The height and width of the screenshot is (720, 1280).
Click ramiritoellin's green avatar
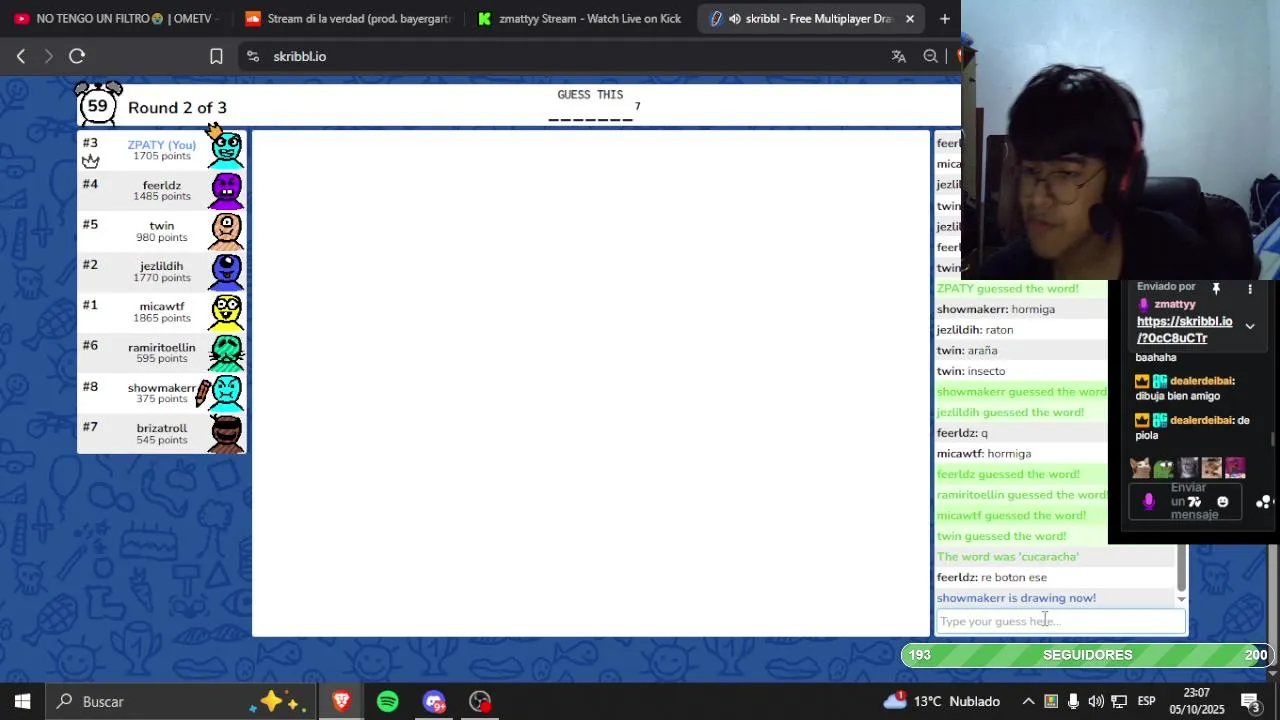pos(227,353)
